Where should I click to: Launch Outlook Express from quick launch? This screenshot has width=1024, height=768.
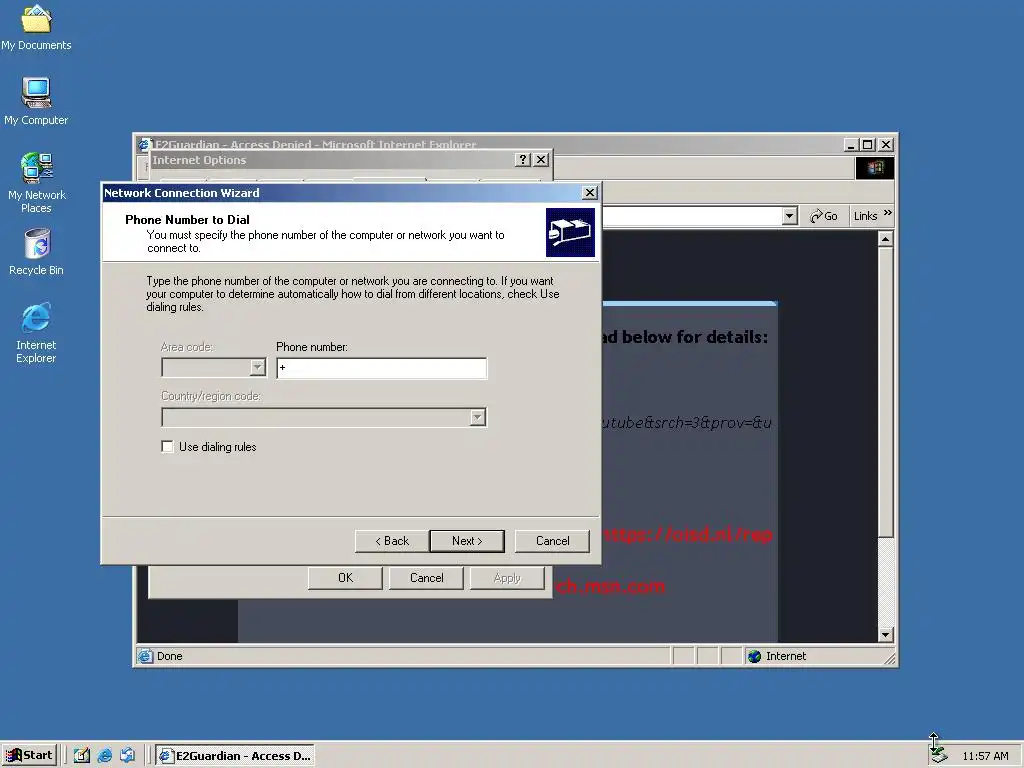point(127,756)
